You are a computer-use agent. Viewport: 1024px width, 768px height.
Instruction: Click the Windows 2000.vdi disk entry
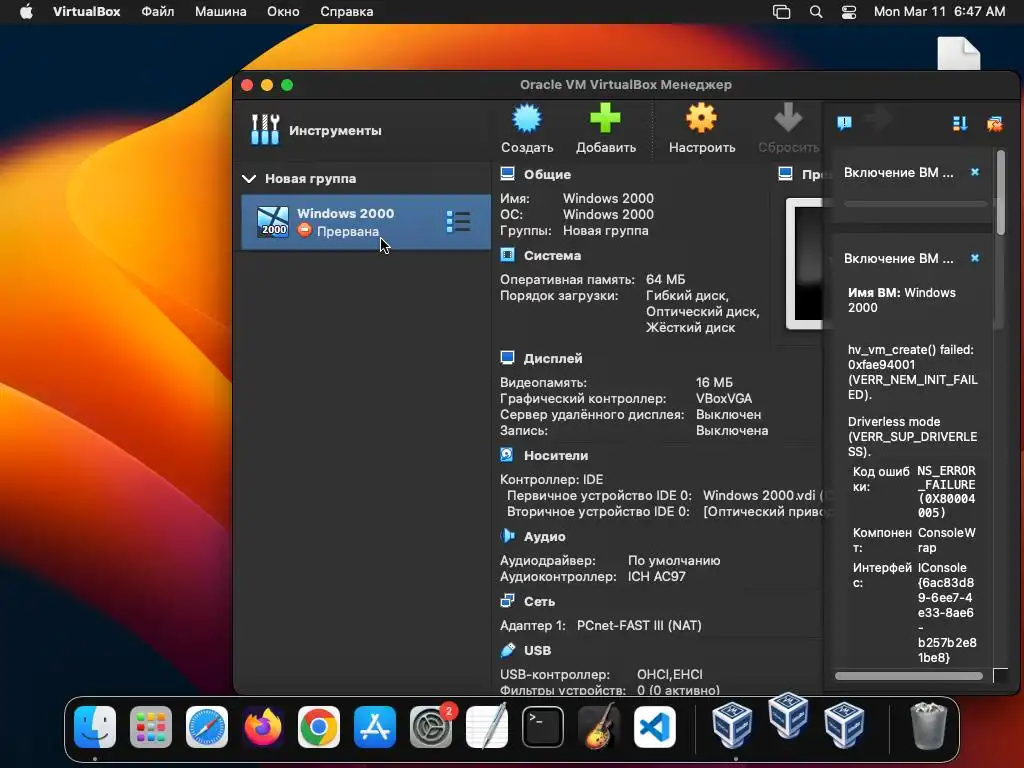[x=759, y=495]
